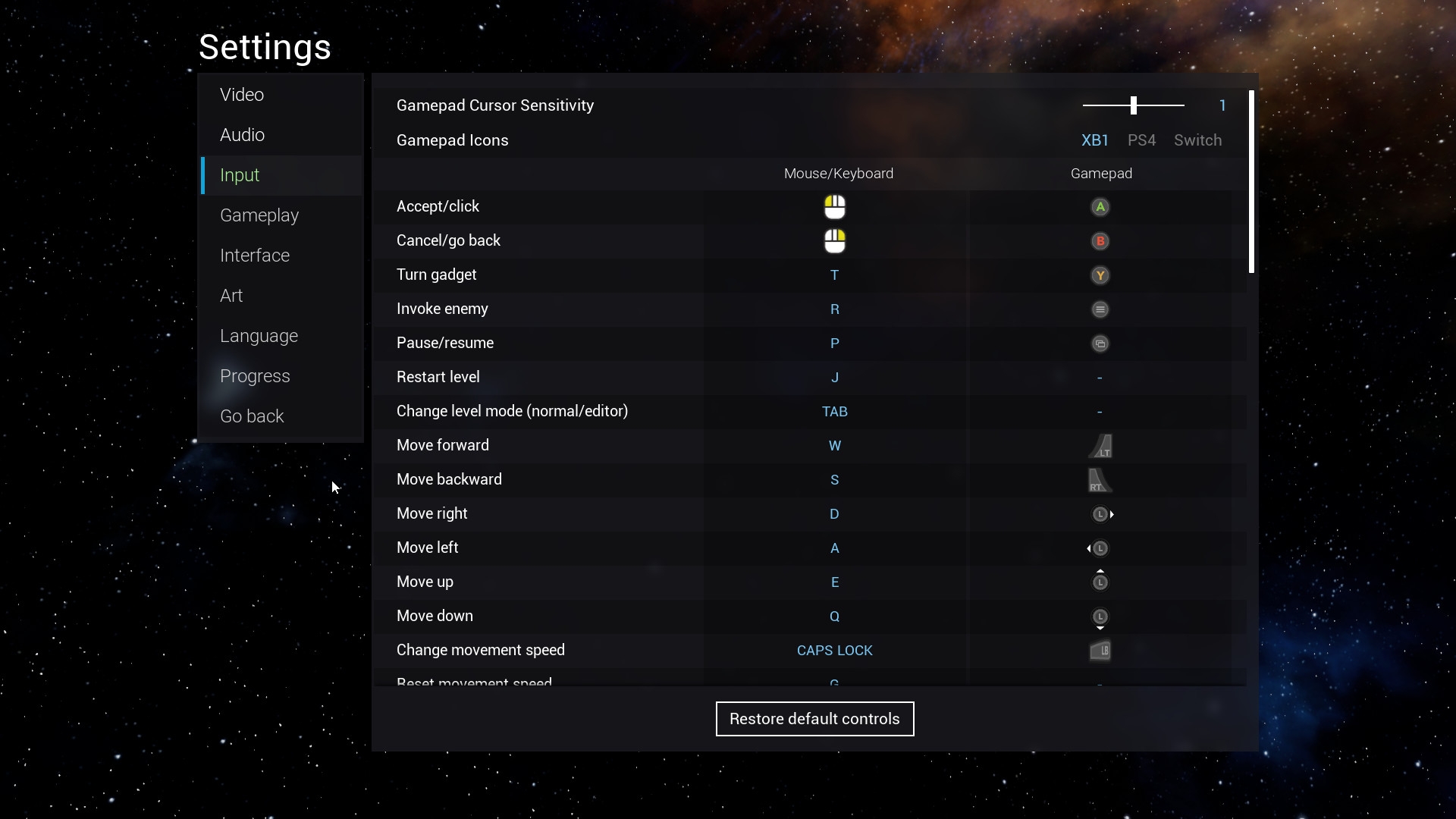Image resolution: width=1456 pixels, height=819 pixels.
Task: Click the left stick up icon for Move up
Action: coord(1100,581)
